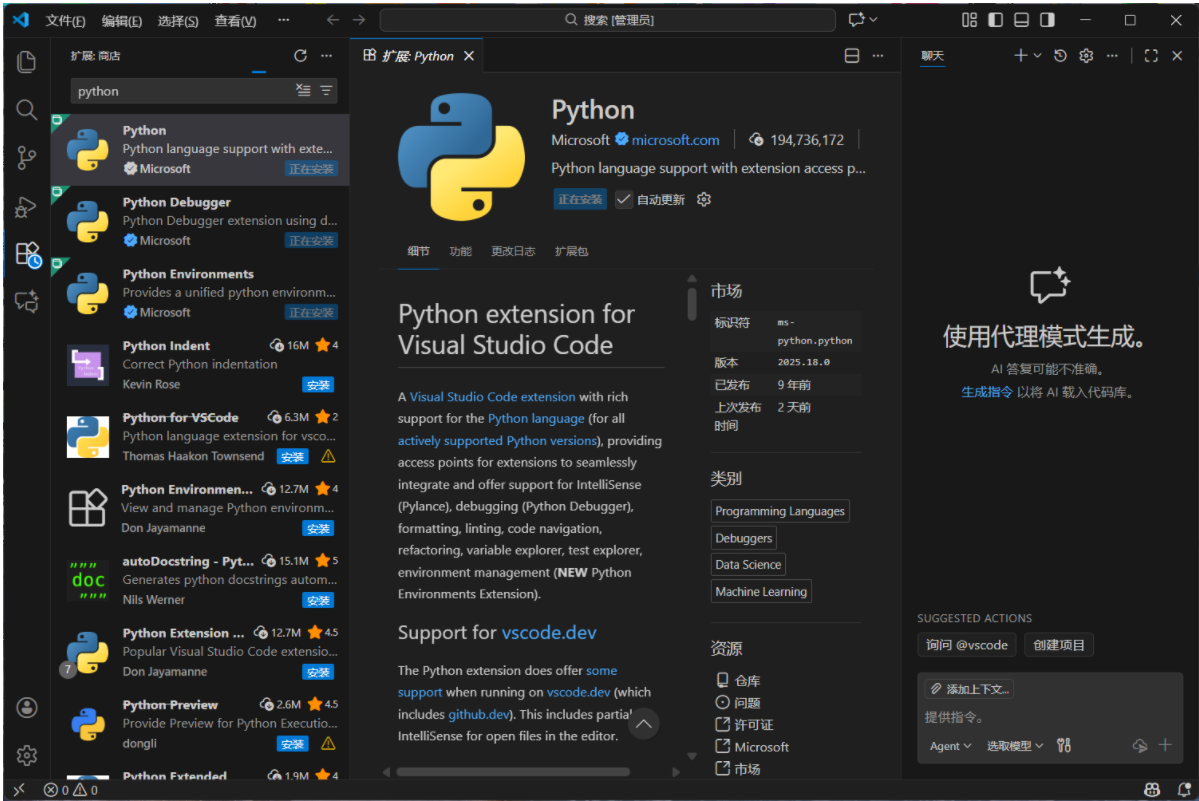
Task: Toggle secondary sidebar visibility
Action: coord(1048,20)
